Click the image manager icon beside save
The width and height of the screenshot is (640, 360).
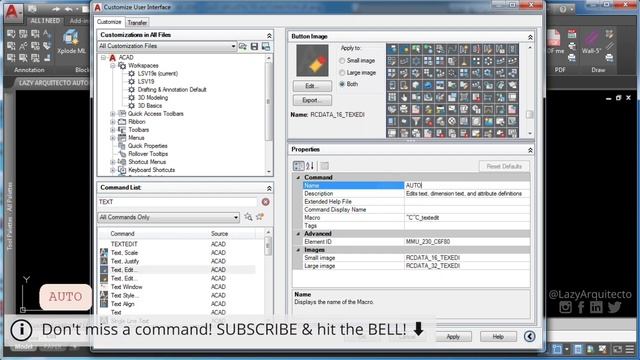(x=266, y=46)
